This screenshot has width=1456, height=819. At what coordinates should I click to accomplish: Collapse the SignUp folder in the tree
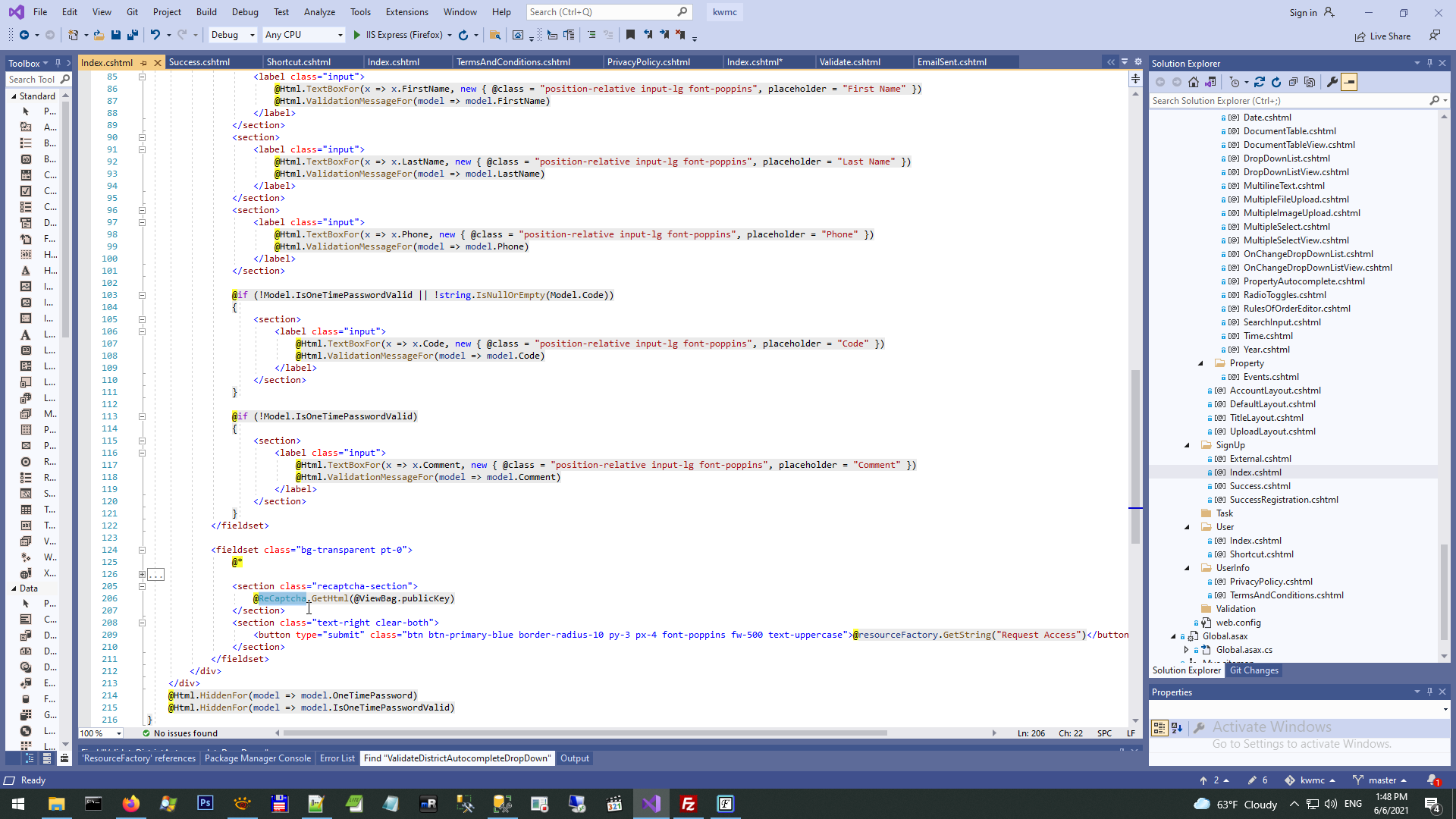click(1187, 445)
